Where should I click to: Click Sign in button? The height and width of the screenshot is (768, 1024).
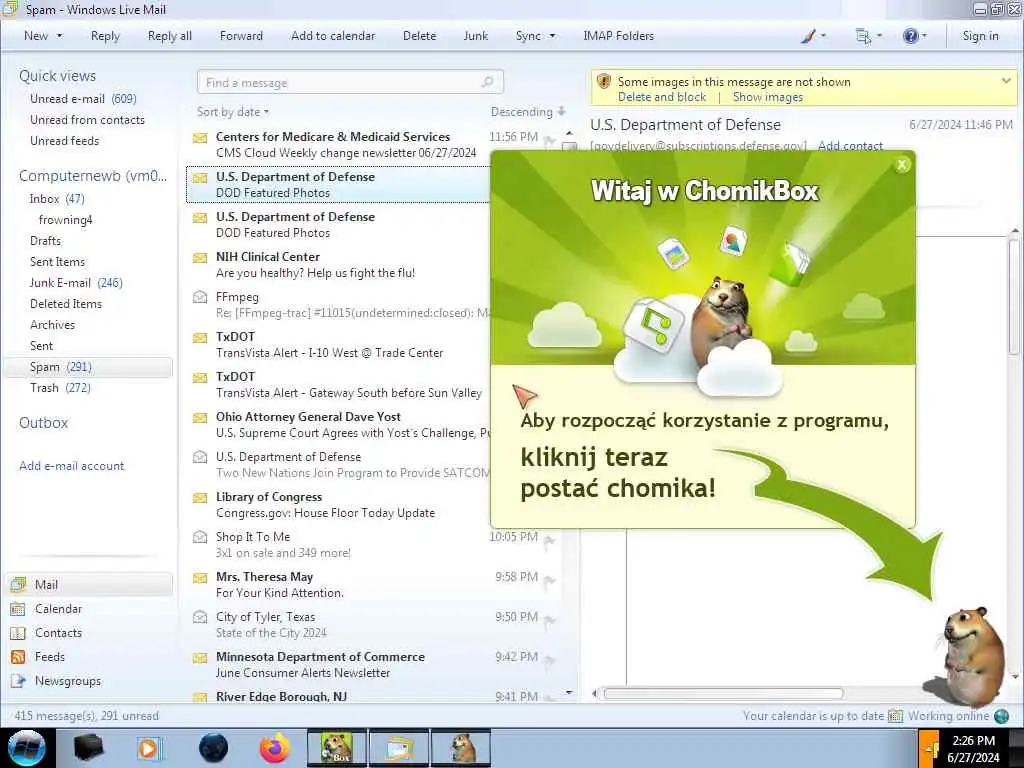[980, 36]
